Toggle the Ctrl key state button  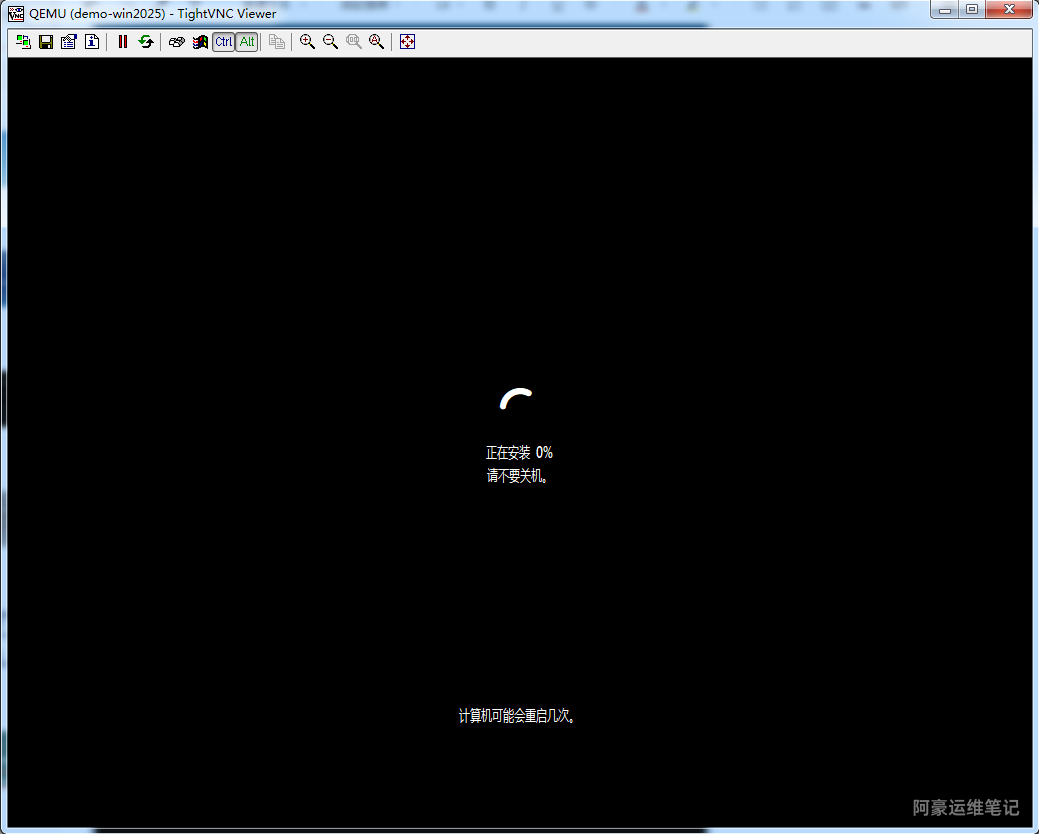point(223,42)
